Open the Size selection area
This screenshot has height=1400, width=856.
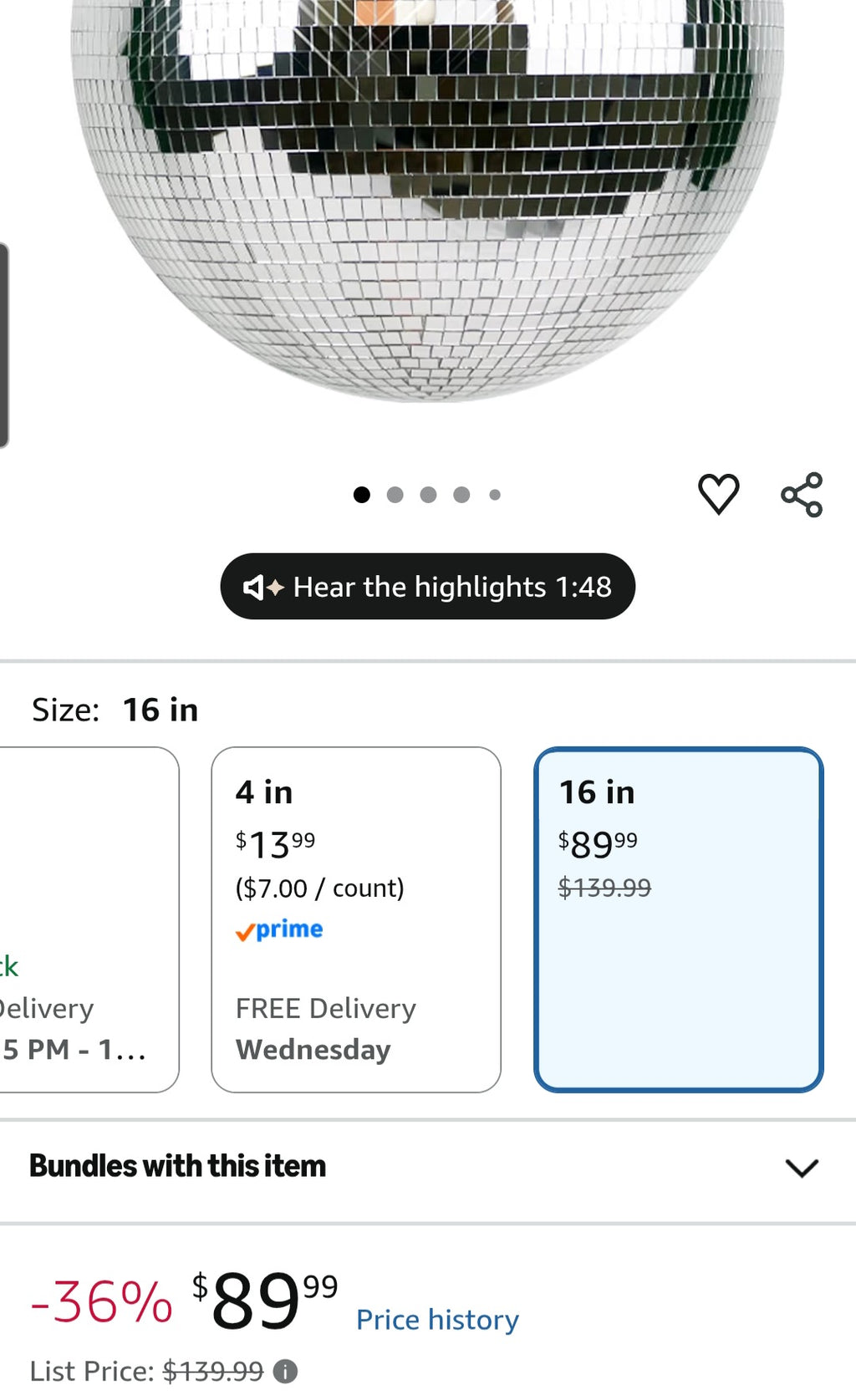click(113, 709)
